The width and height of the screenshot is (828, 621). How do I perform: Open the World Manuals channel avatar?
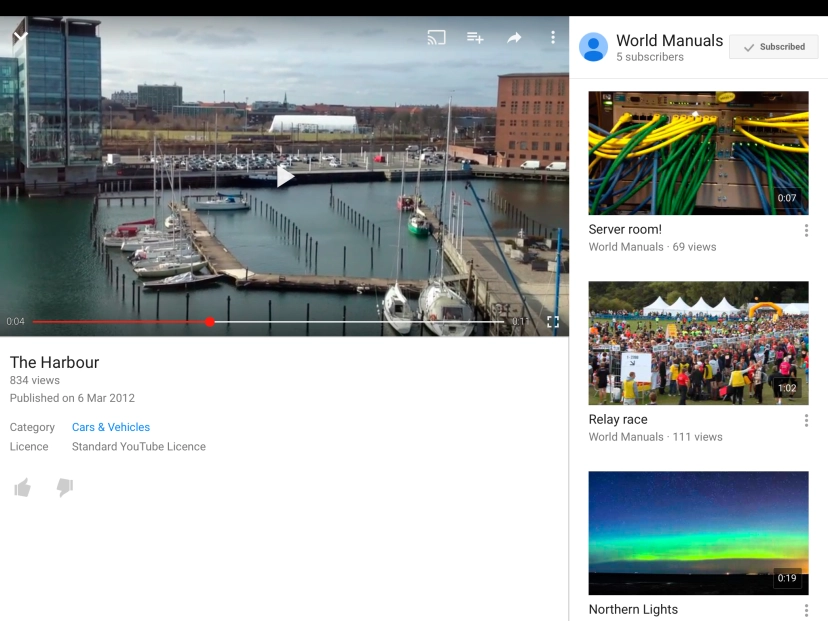pos(593,47)
